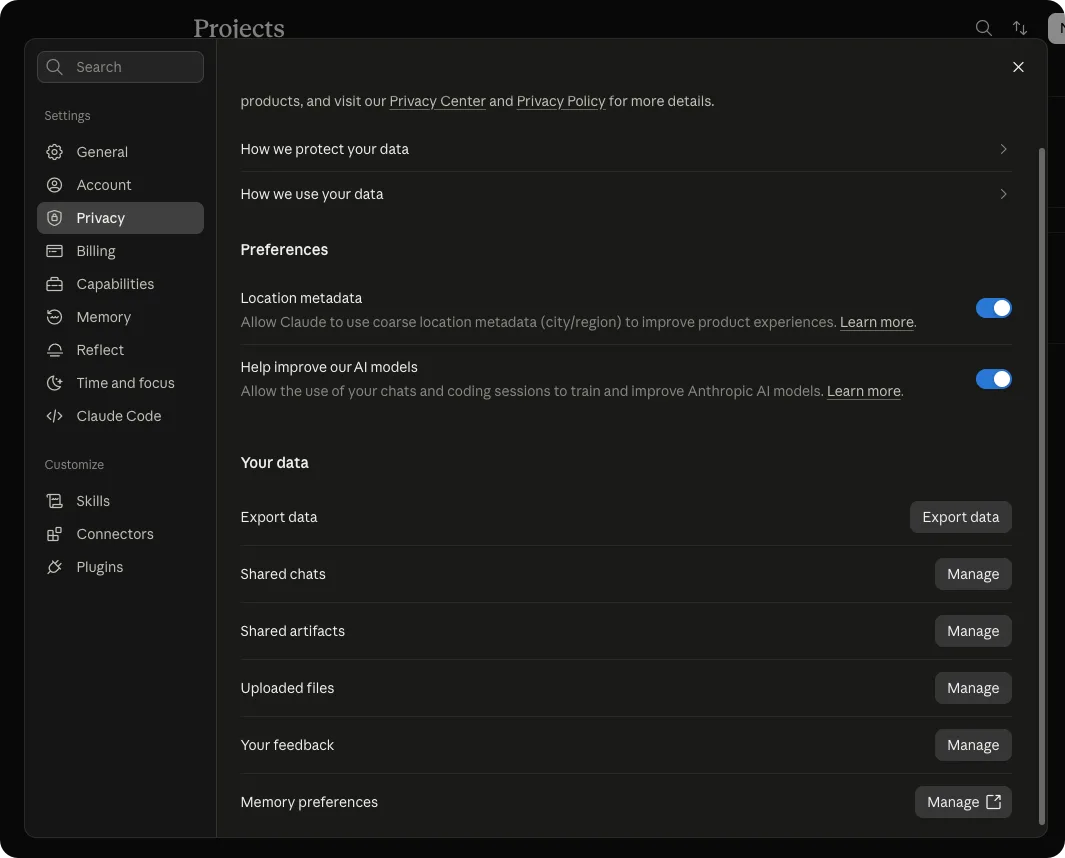Click the Memory preferences label
Screen dimensions: 1065x858
coord(309,802)
